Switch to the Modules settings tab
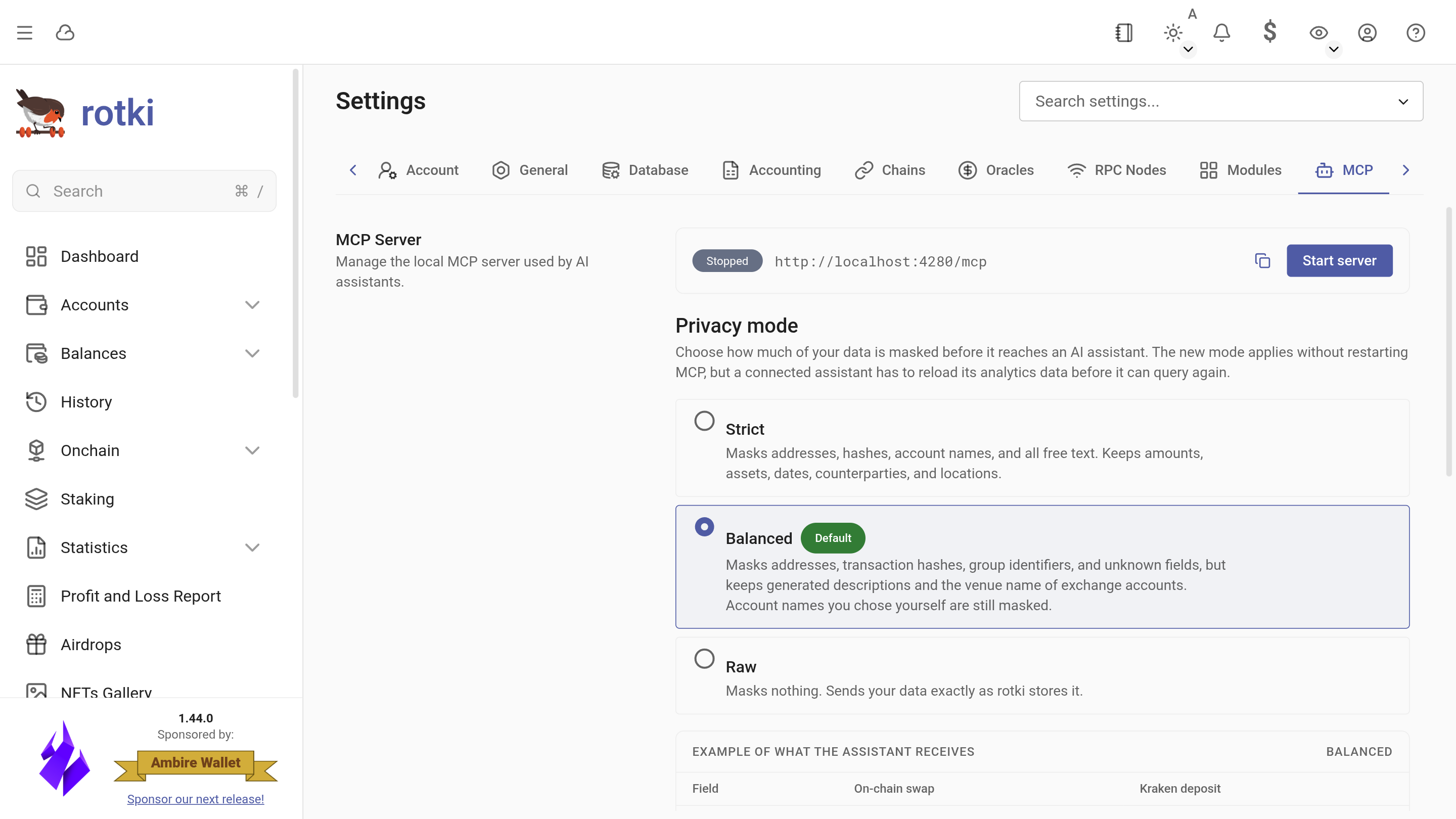The height and width of the screenshot is (819, 1456). 1240,170
